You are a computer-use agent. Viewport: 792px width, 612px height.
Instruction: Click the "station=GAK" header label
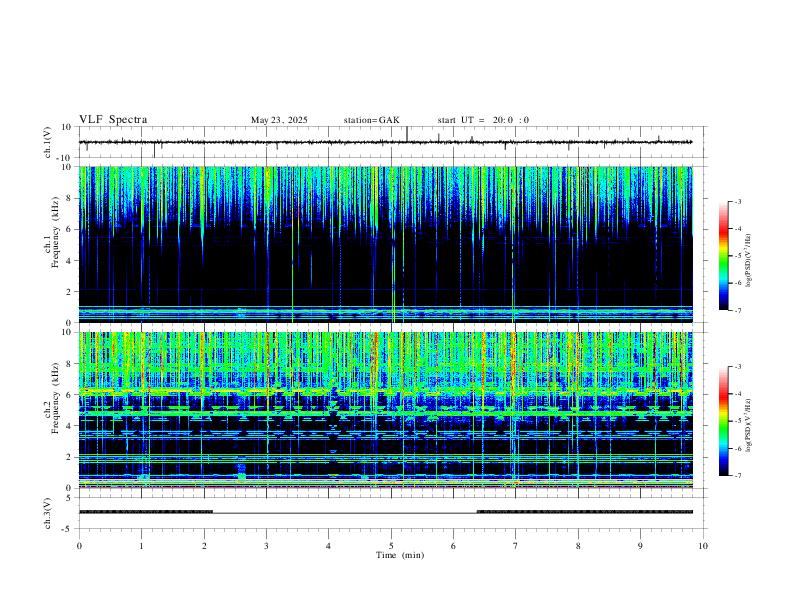pos(371,120)
